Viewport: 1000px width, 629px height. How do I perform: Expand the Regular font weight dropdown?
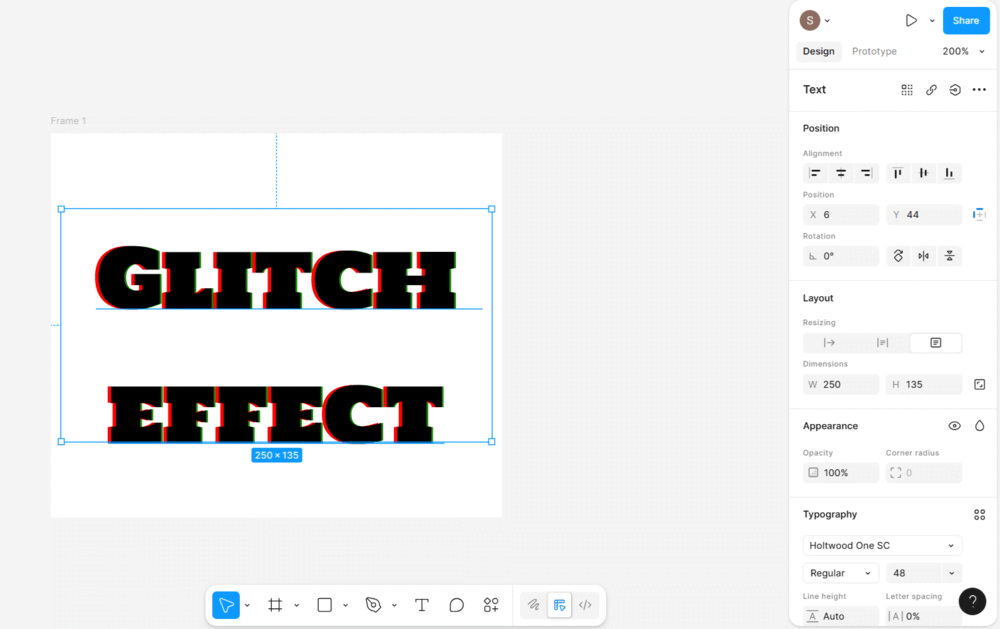840,573
